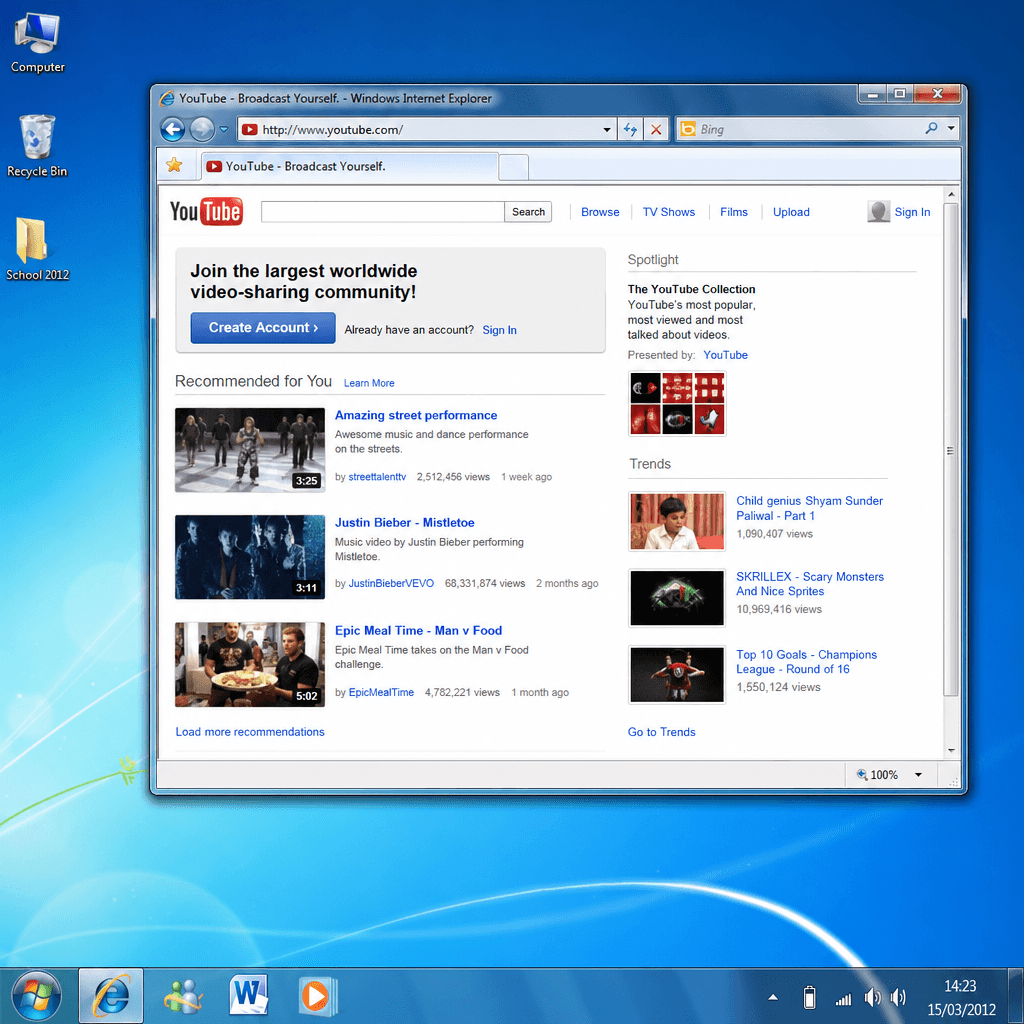
Task: Click the Refresh page icon
Action: coord(630,129)
